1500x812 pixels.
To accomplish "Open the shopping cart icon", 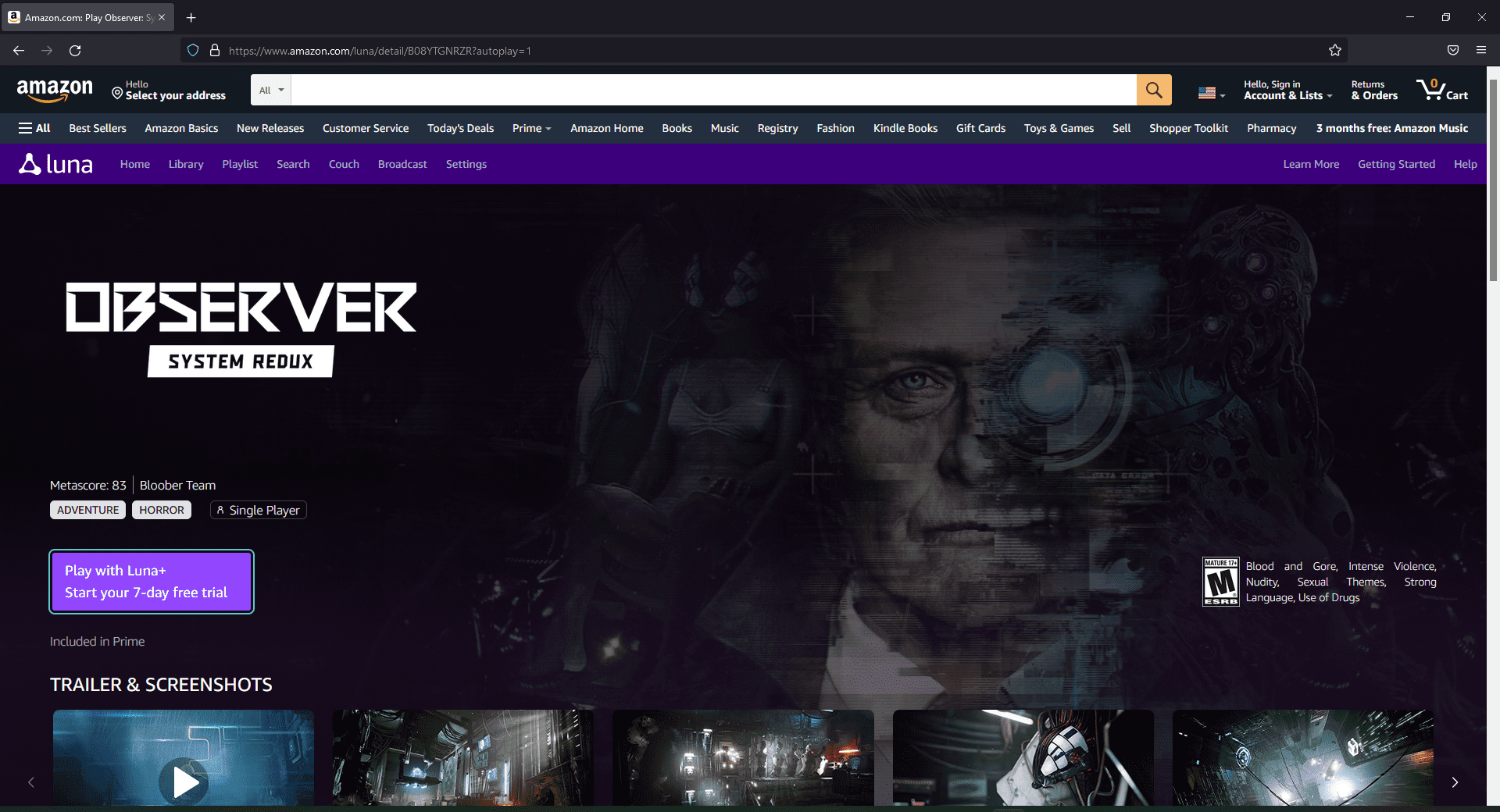I will pyautogui.click(x=1442, y=90).
